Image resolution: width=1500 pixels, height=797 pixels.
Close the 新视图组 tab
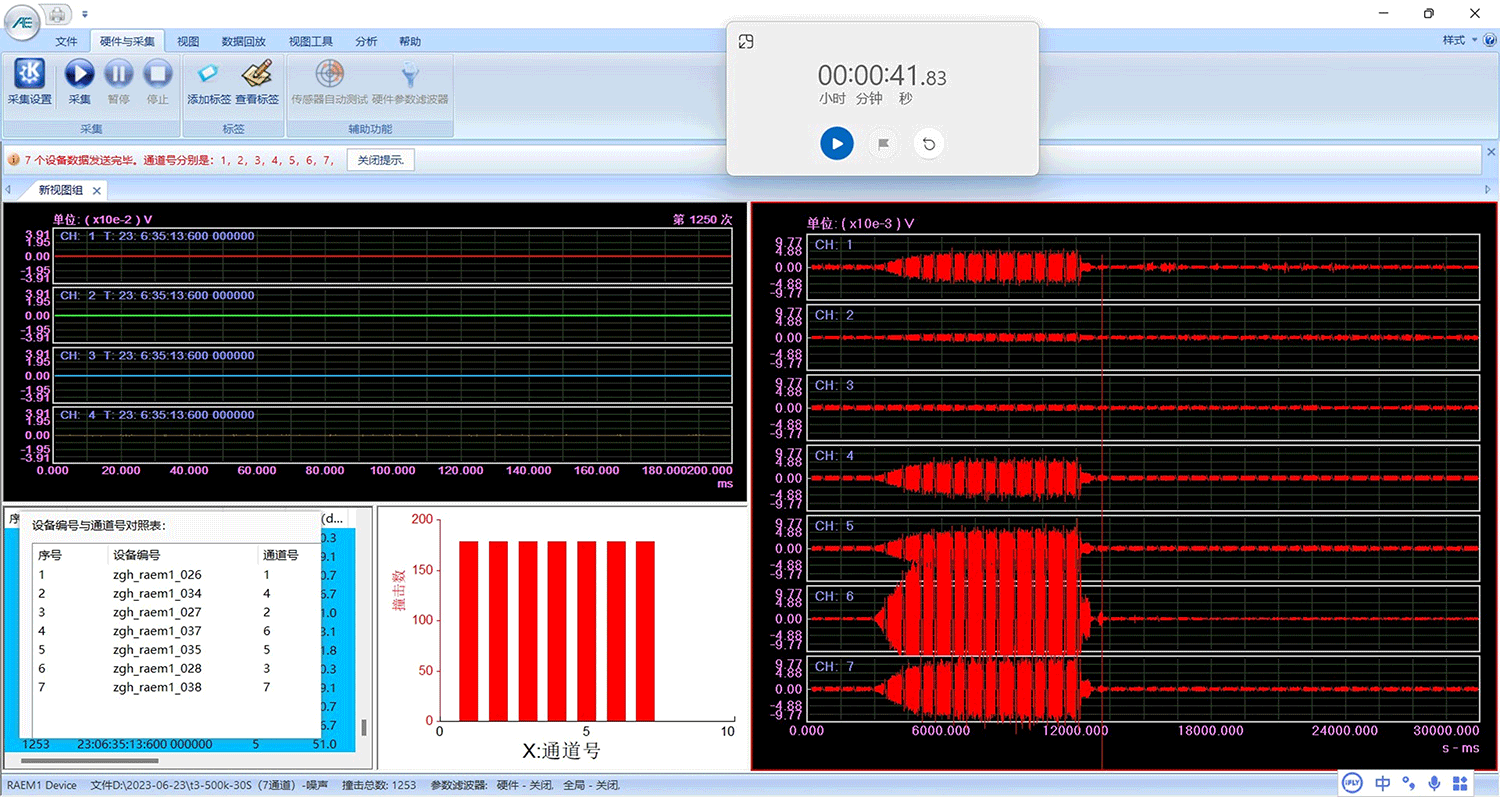pos(97,190)
